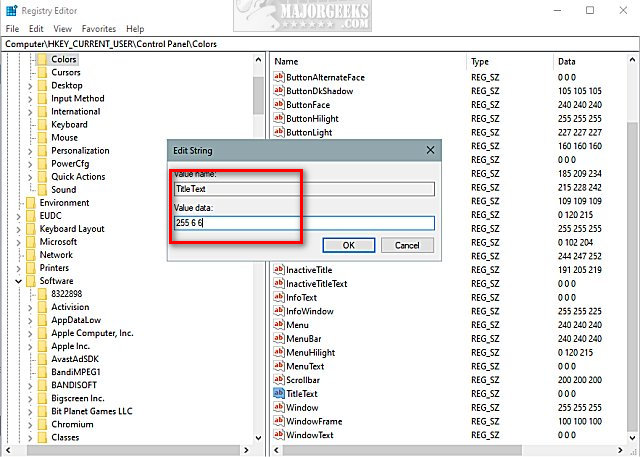Select the Bit Planet Games LLC key
Viewport: 640px width, 457px height.
(x=92, y=411)
